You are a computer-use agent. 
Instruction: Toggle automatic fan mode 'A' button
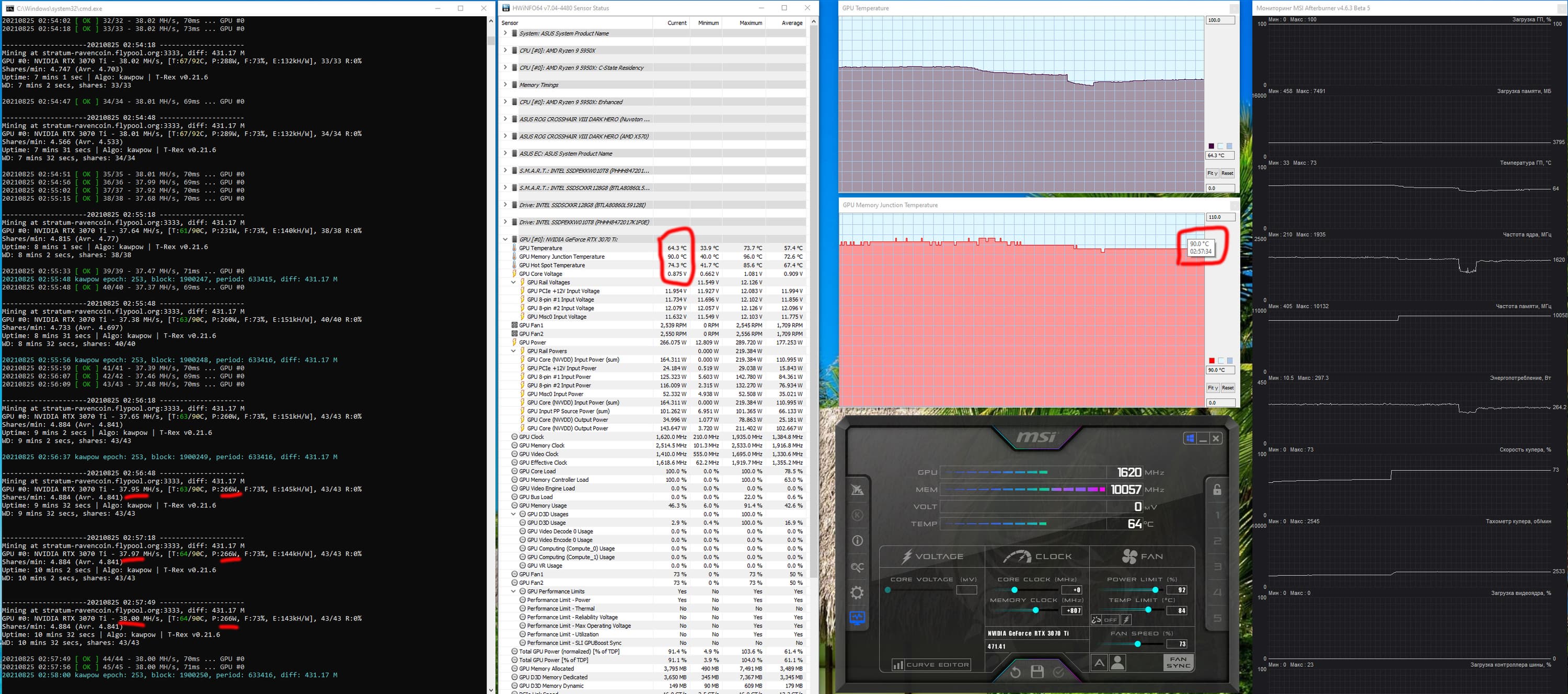[1099, 663]
